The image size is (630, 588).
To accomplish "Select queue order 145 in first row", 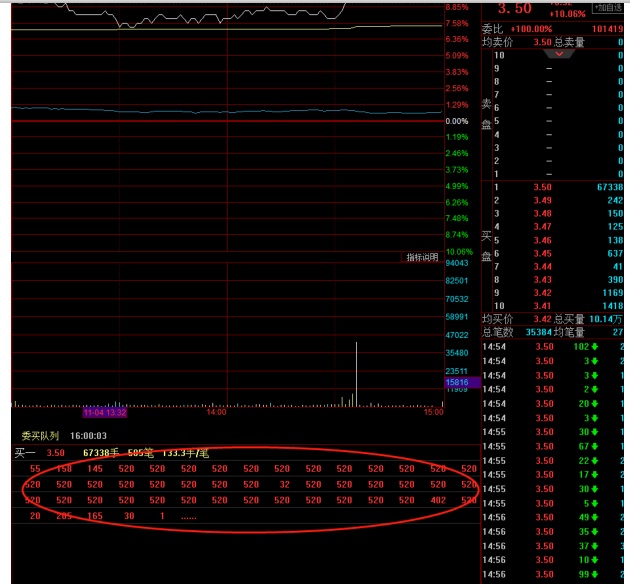I will tap(95, 469).
